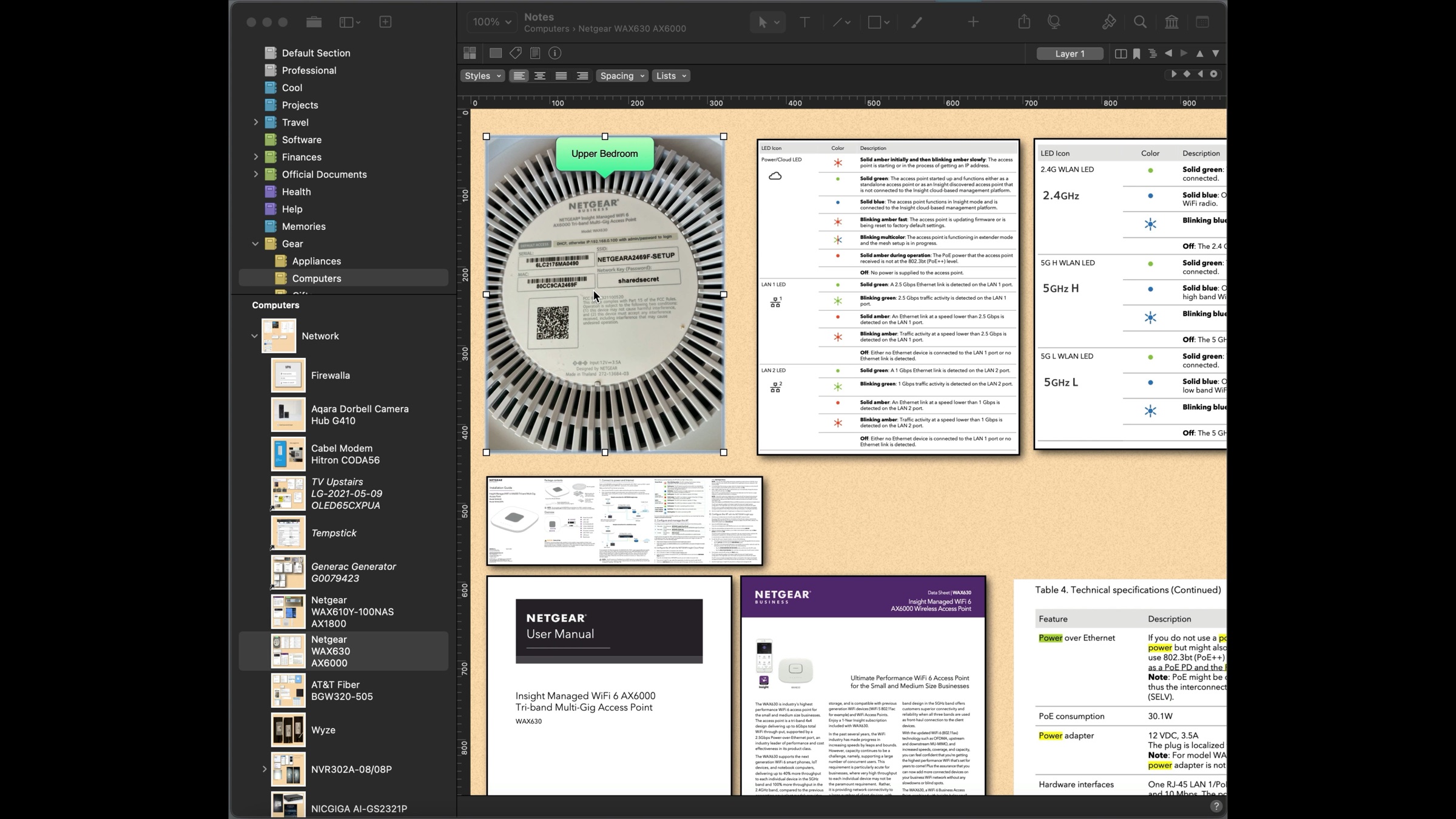The image size is (1456, 819).
Task: Expand the NVR302A-08/08P item
Action: click(x=264, y=769)
